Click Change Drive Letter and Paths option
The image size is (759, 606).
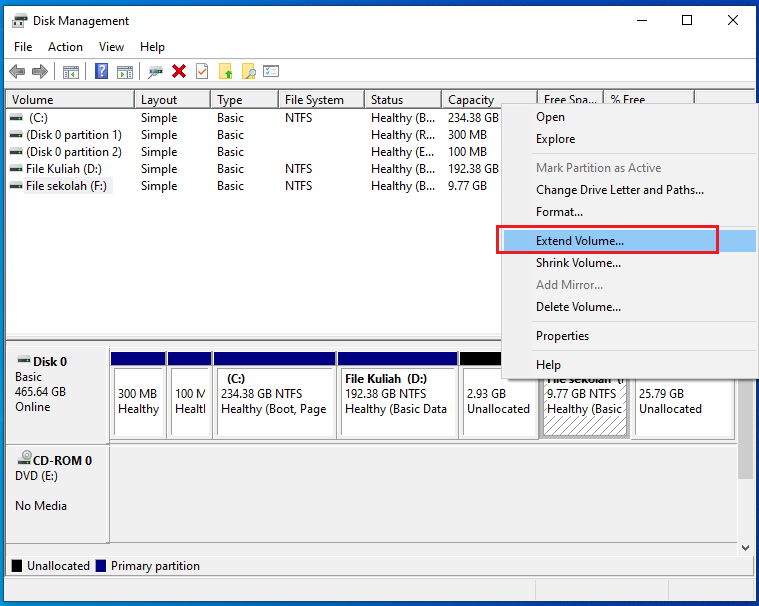click(x=619, y=190)
